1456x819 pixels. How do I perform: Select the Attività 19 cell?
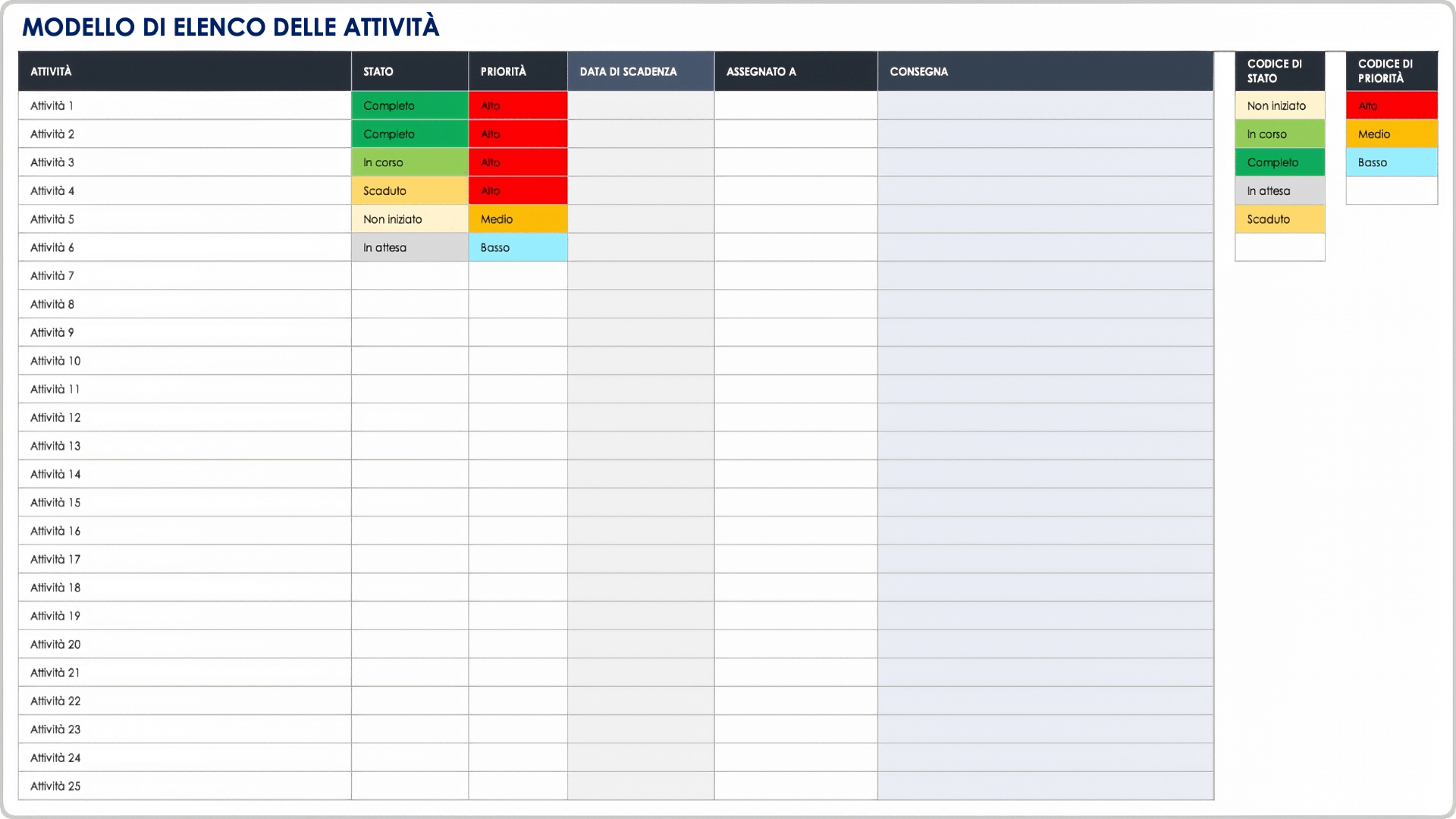184,616
